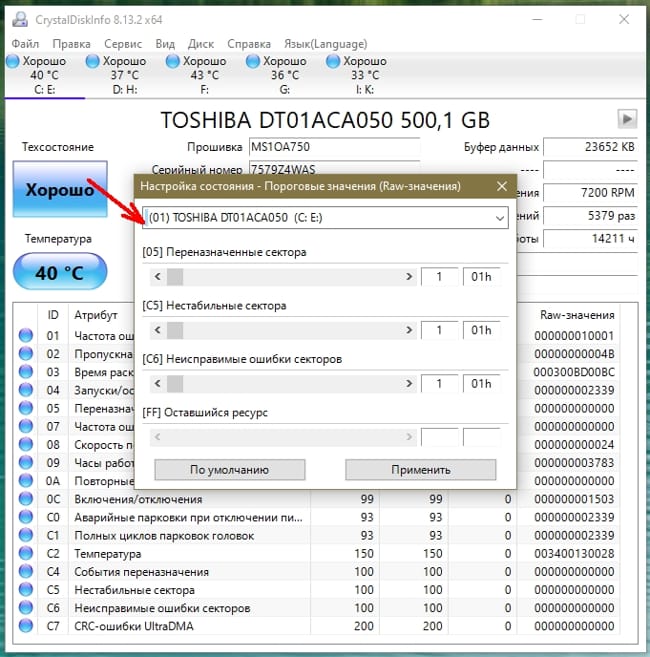Image resolution: width=650 pixels, height=657 pixels.
Task: Open the Правка menu
Action: (x=71, y=44)
